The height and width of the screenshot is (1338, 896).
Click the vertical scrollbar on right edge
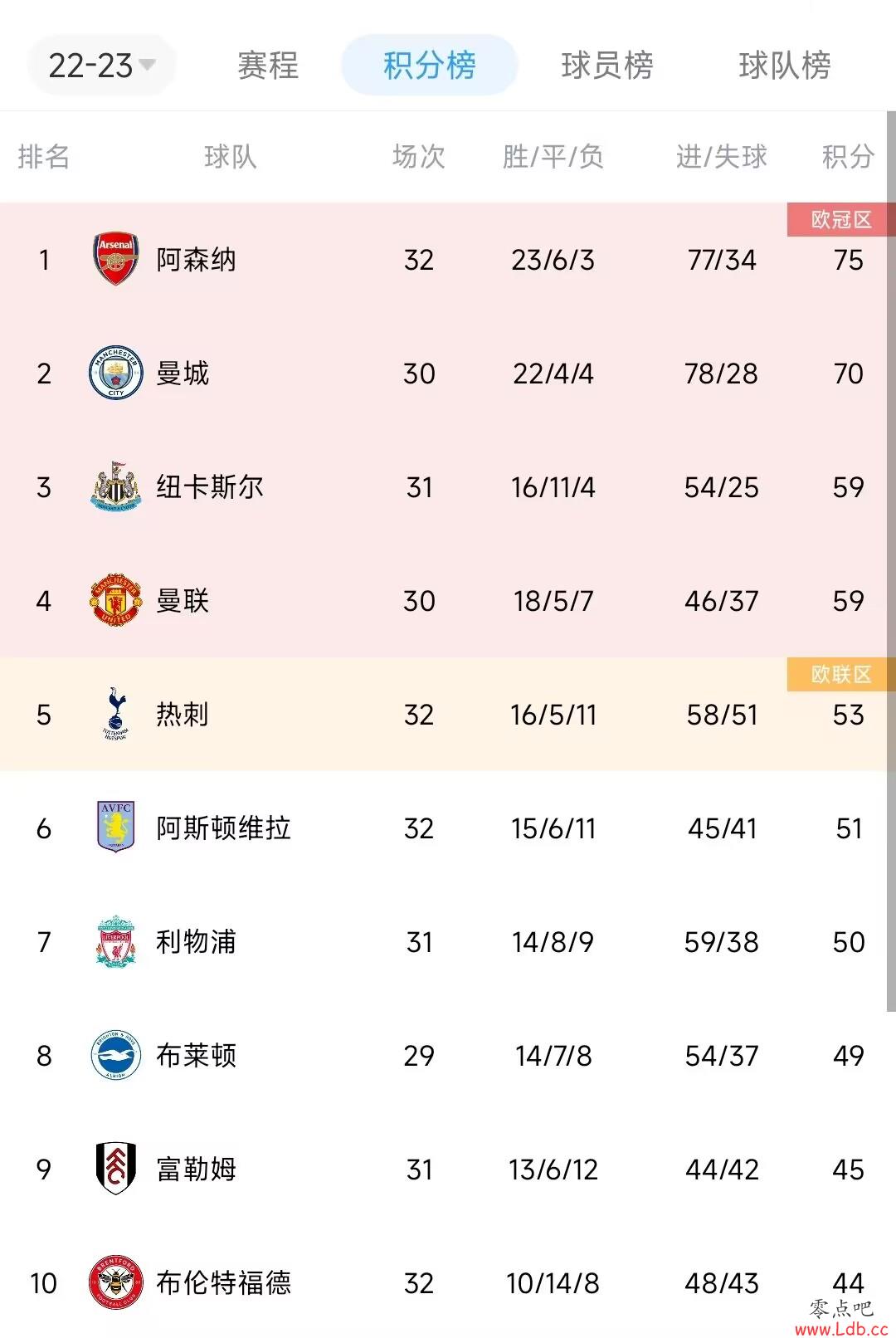pyautogui.click(x=891, y=561)
